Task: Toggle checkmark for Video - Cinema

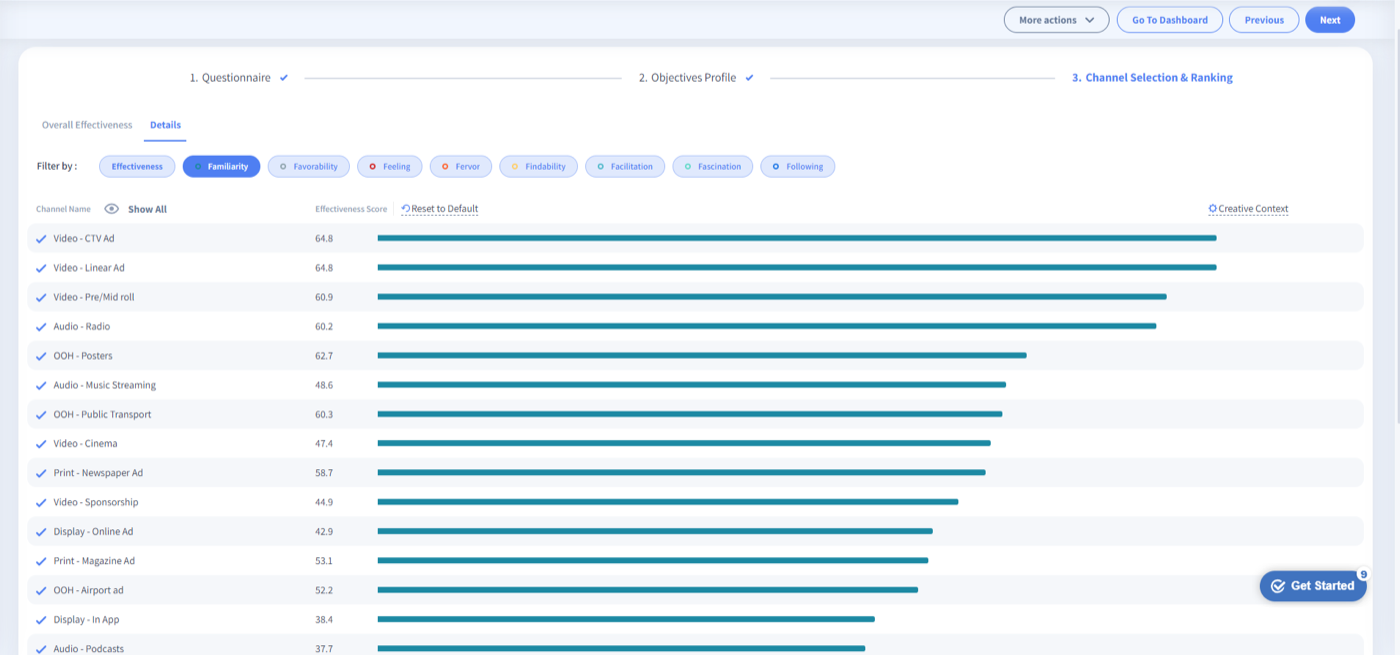Action: [41, 444]
